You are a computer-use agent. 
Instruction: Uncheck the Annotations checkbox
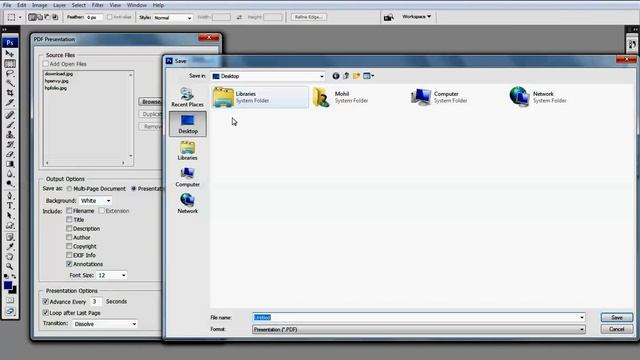(69, 264)
